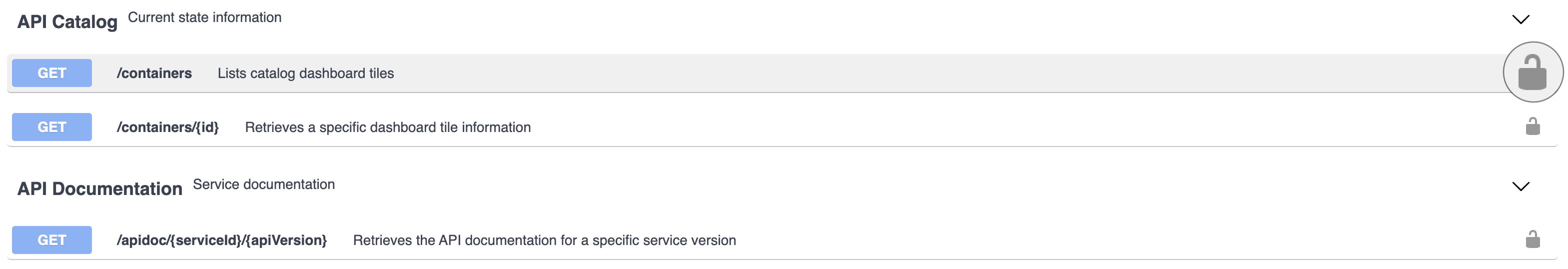Click the GET badge for /containers
The height and width of the screenshot is (269, 1568).
click(x=52, y=73)
